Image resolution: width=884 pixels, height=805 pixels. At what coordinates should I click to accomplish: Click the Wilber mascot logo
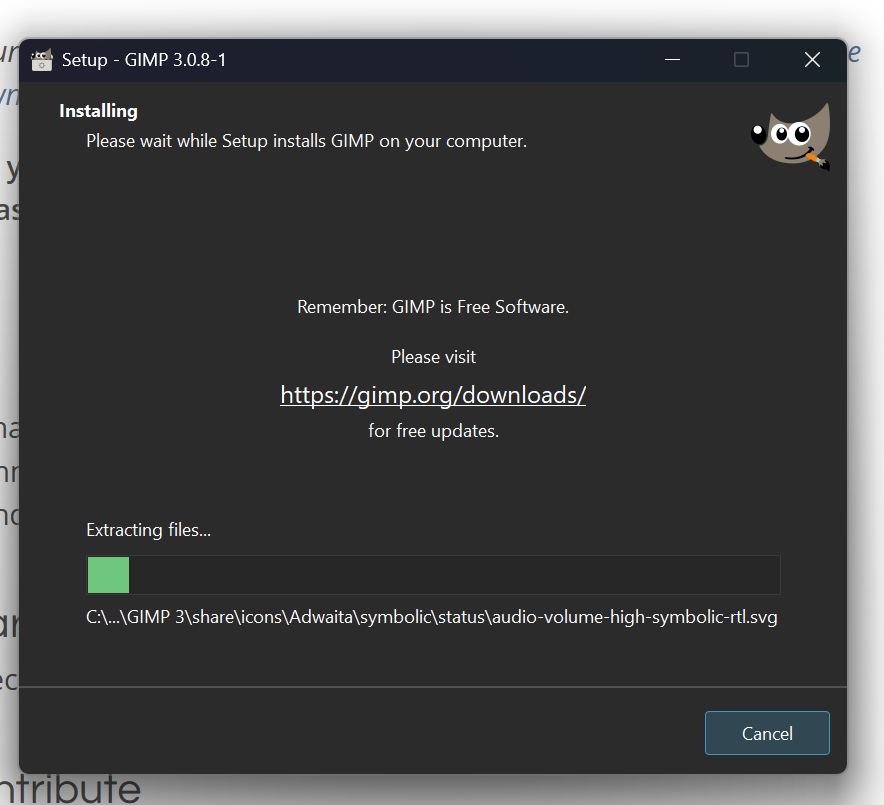pyautogui.click(x=790, y=136)
